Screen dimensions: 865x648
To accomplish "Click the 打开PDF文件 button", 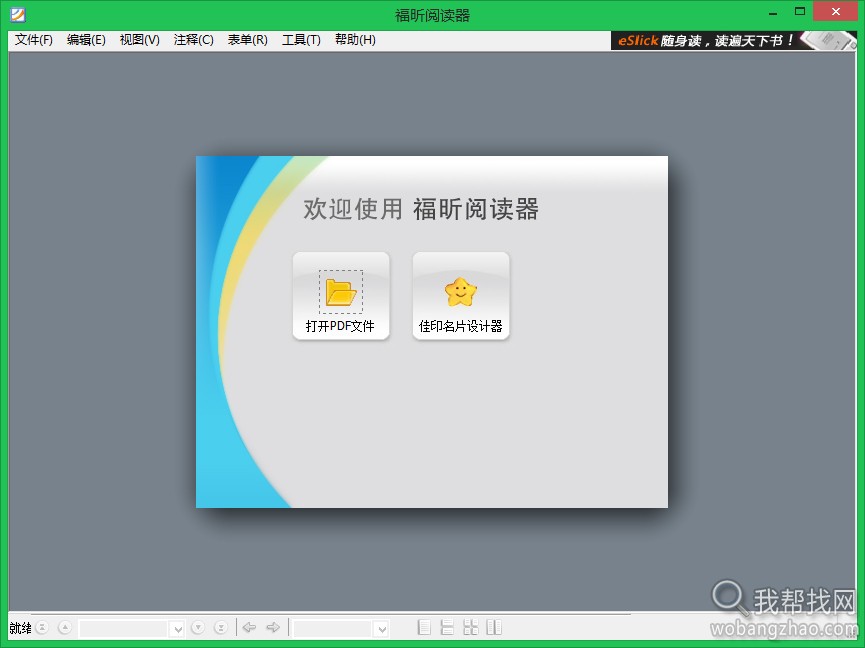I will click(341, 296).
